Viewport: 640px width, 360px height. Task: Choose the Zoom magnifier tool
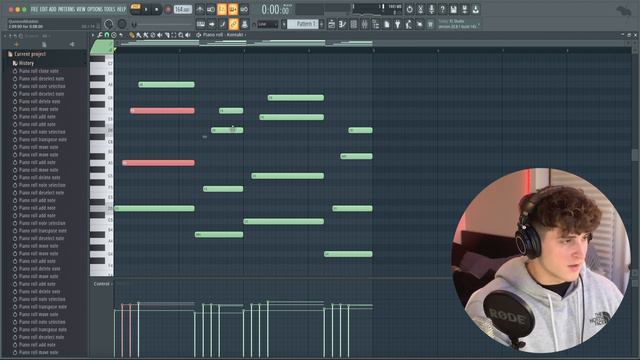pyautogui.click(x=181, y=36)
